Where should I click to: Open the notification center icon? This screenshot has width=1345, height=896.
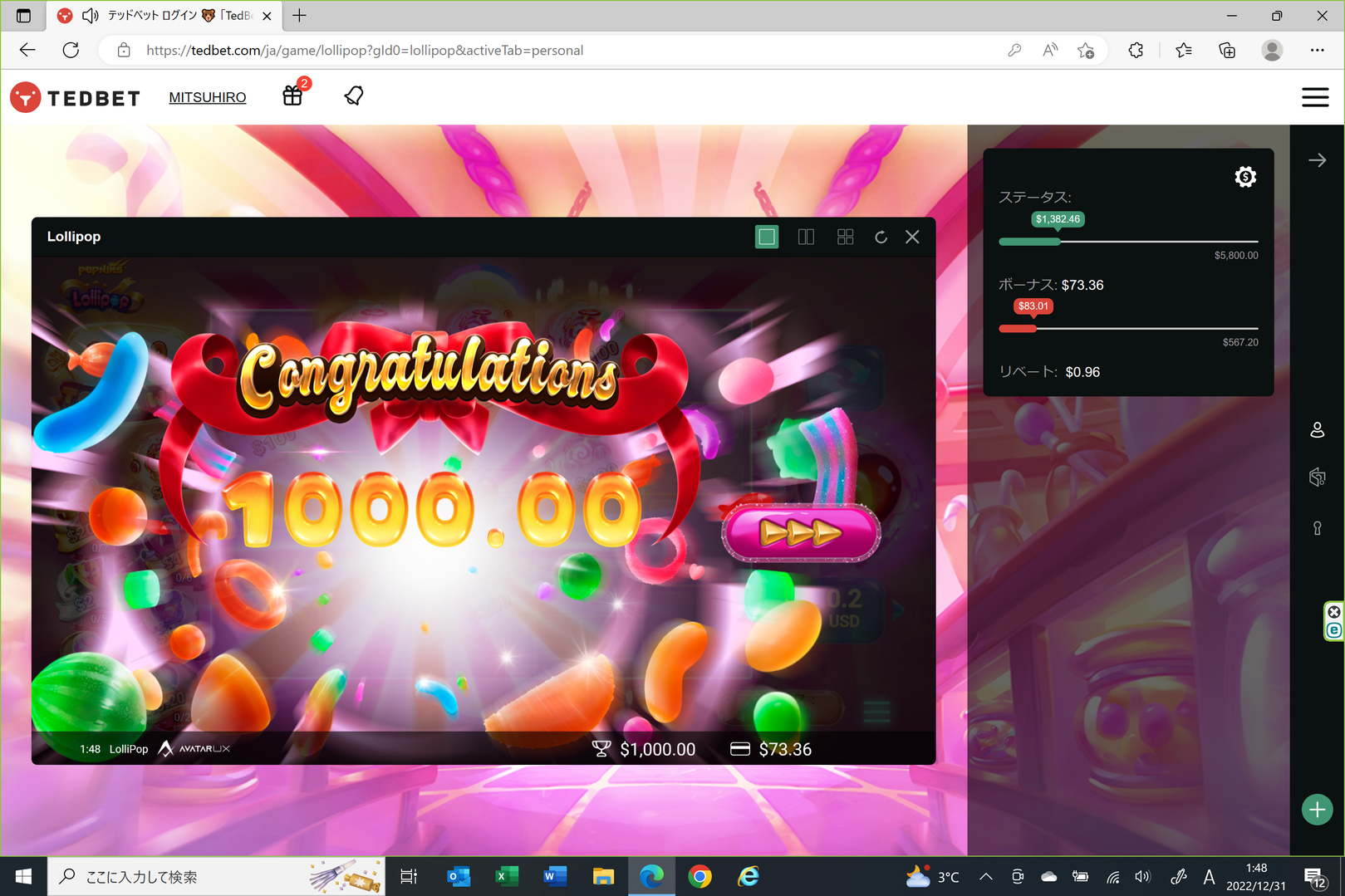click(x=1315, y=877)
